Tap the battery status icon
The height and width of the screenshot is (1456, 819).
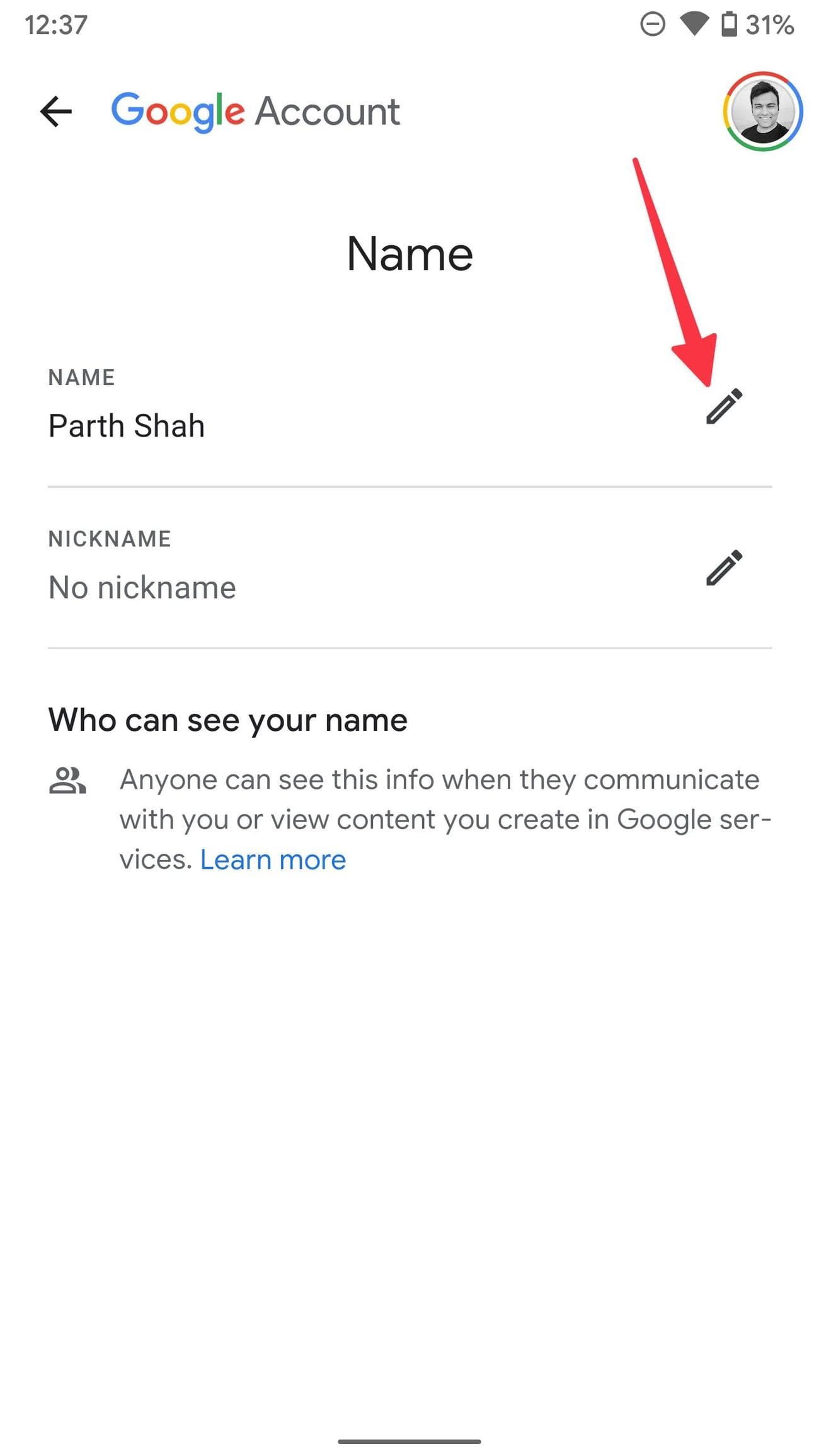[x=729, y=25]
